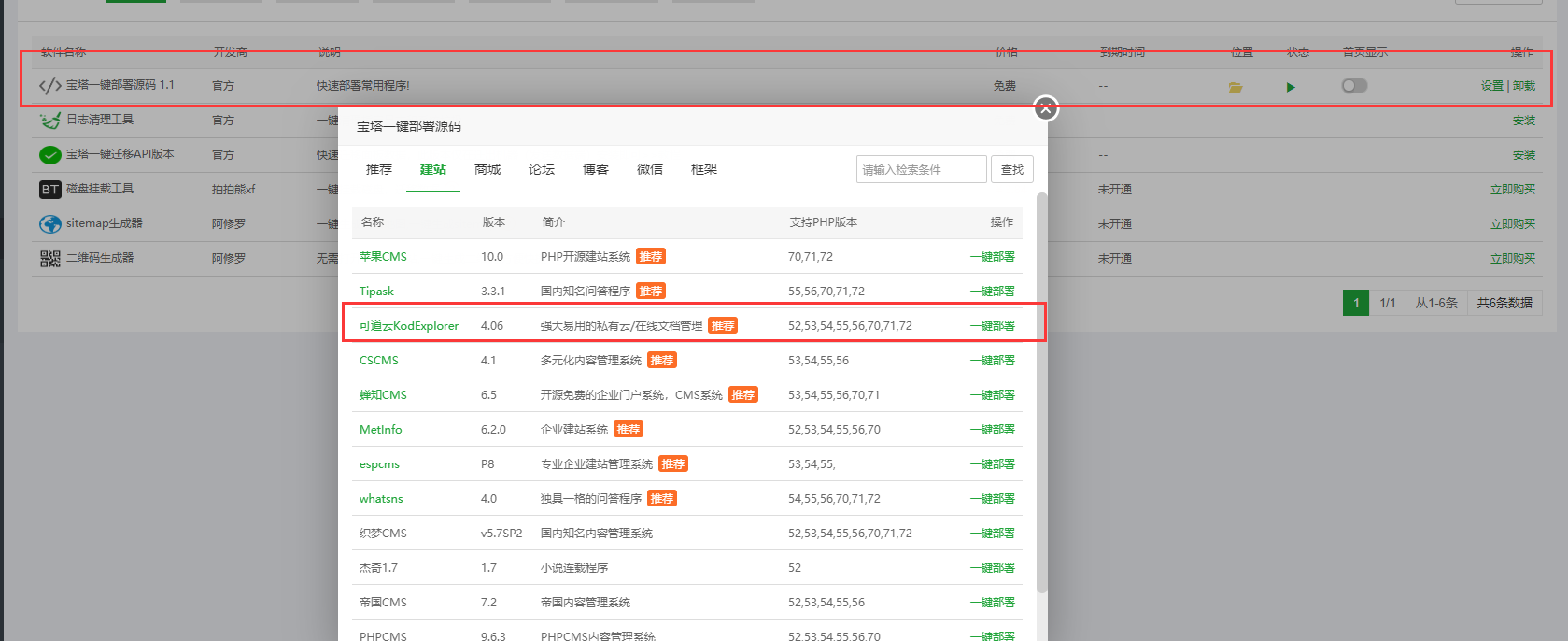Click the 支持PHP版本 column header
Screen dimensions: 1568x641
(x=823, y=222)
